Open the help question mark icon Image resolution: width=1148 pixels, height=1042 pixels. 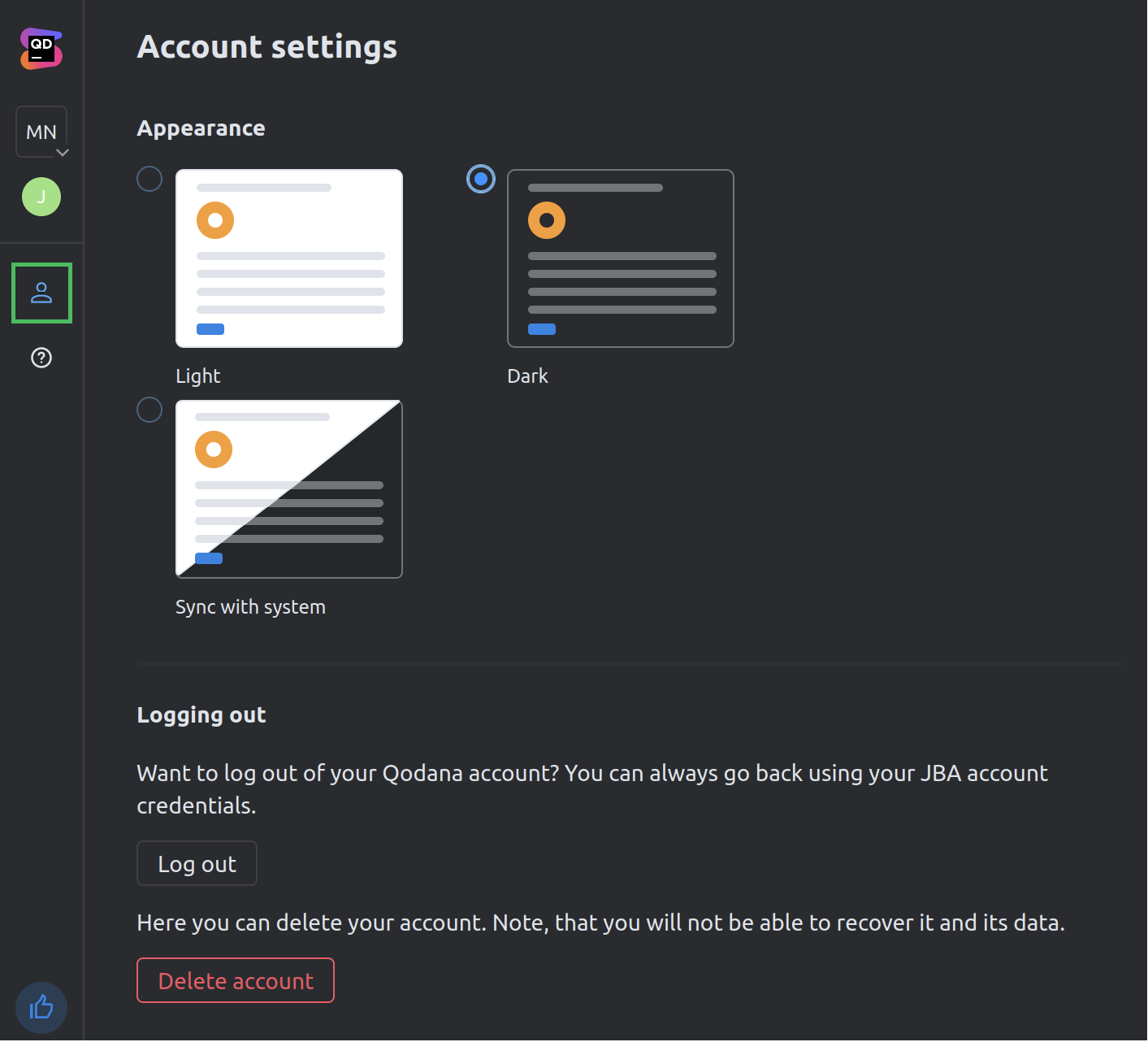point(41,358)
